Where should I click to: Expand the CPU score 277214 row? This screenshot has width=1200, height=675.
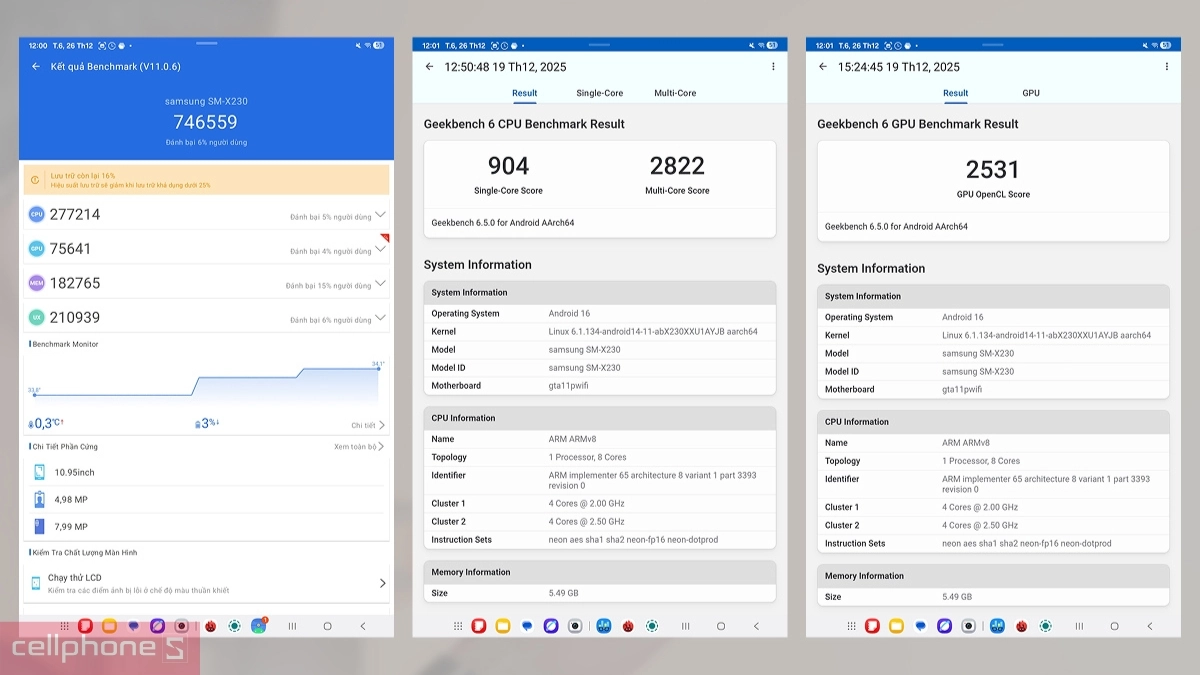(x=380, y=215)
